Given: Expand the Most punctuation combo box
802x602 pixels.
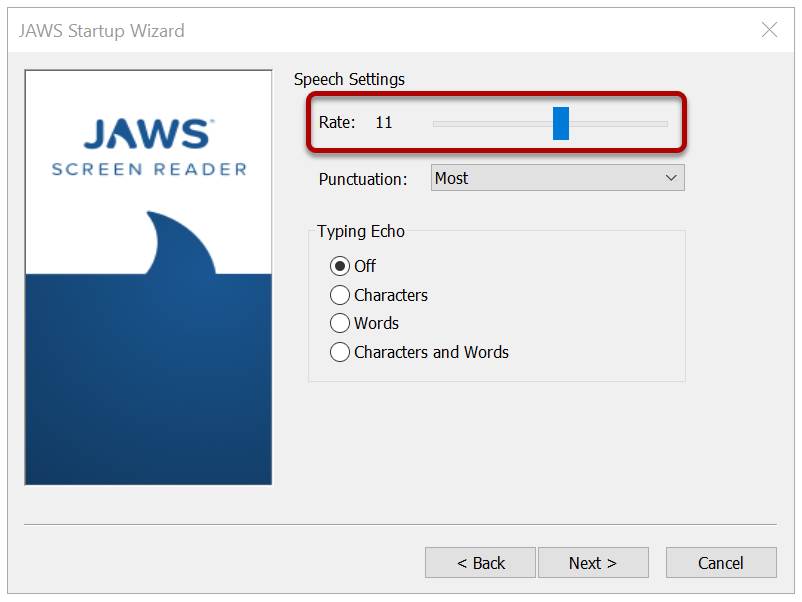Looking at the screenshot, I should 556,177.
